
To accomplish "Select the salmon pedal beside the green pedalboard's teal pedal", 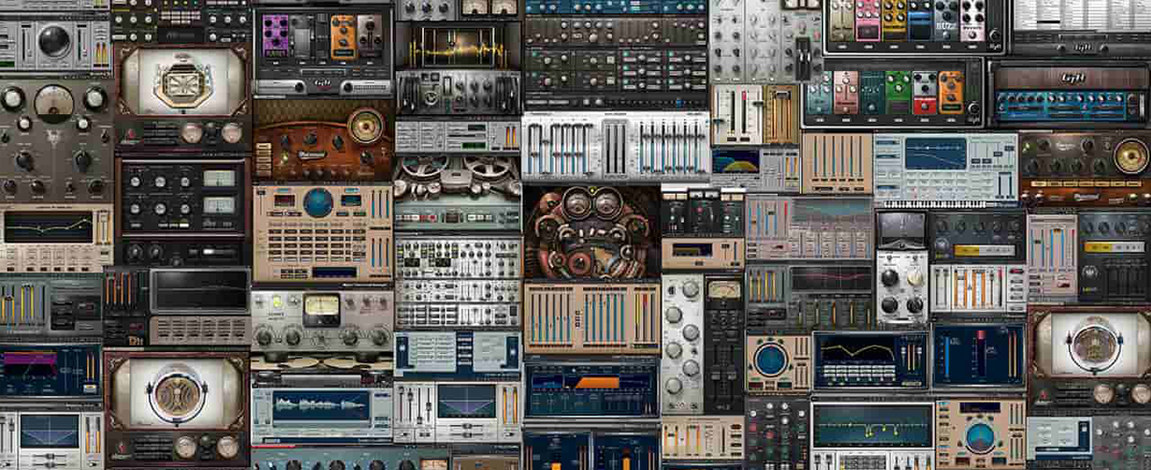I will pos(846,91).
